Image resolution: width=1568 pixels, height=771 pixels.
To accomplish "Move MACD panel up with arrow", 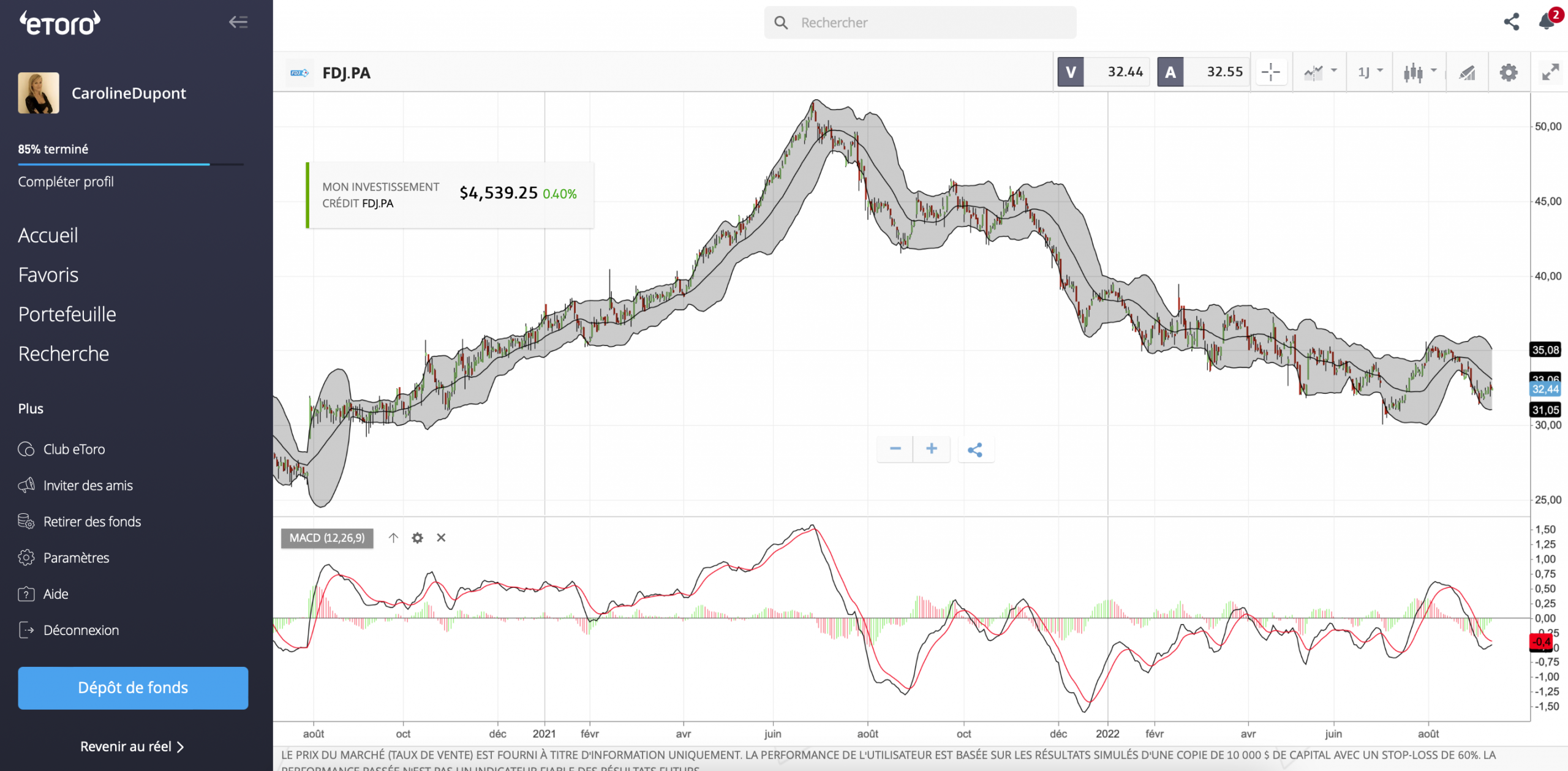I will pyautogui.click(x=393, y=538).
